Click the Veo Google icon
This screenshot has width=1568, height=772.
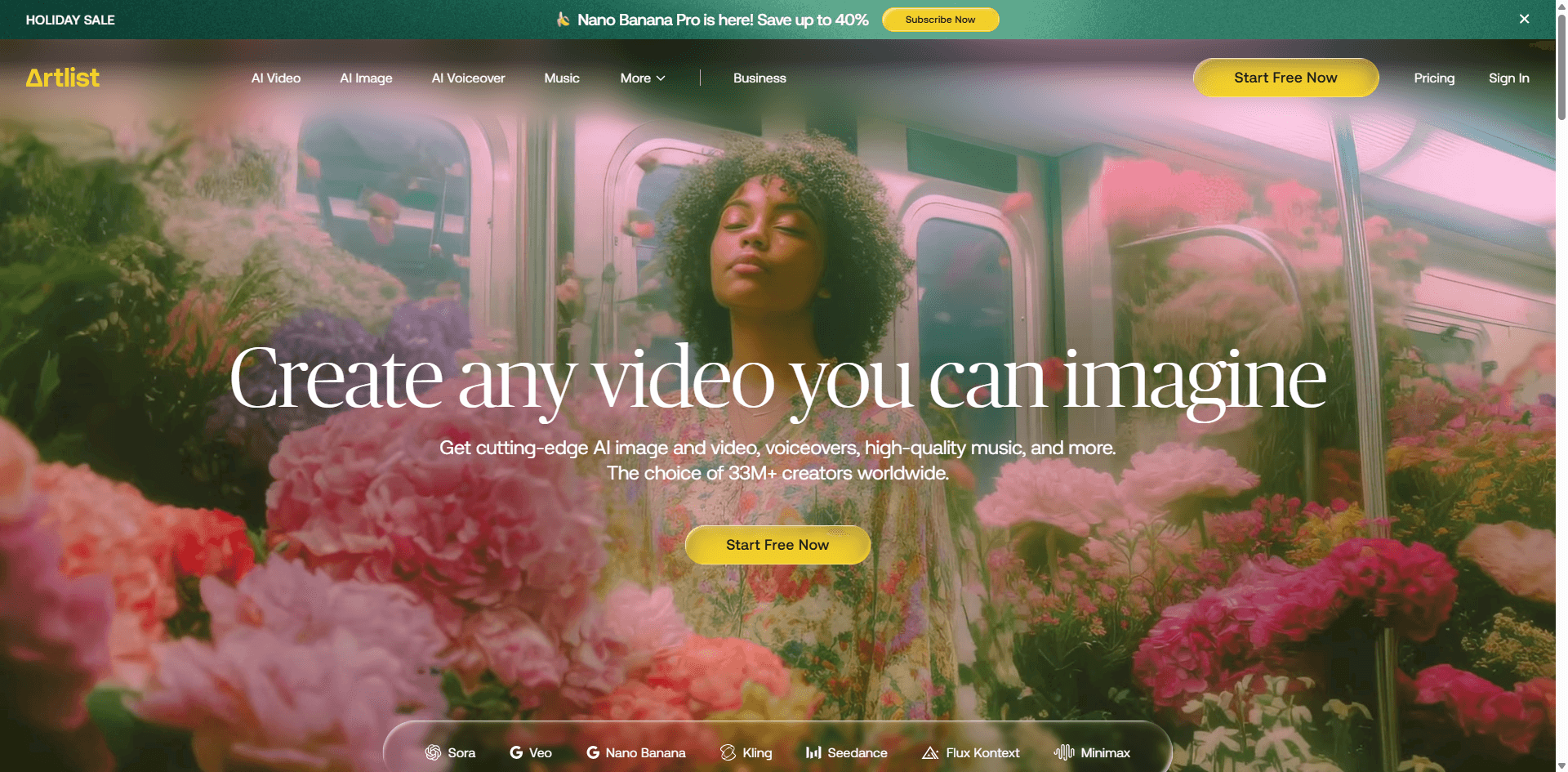516,752
